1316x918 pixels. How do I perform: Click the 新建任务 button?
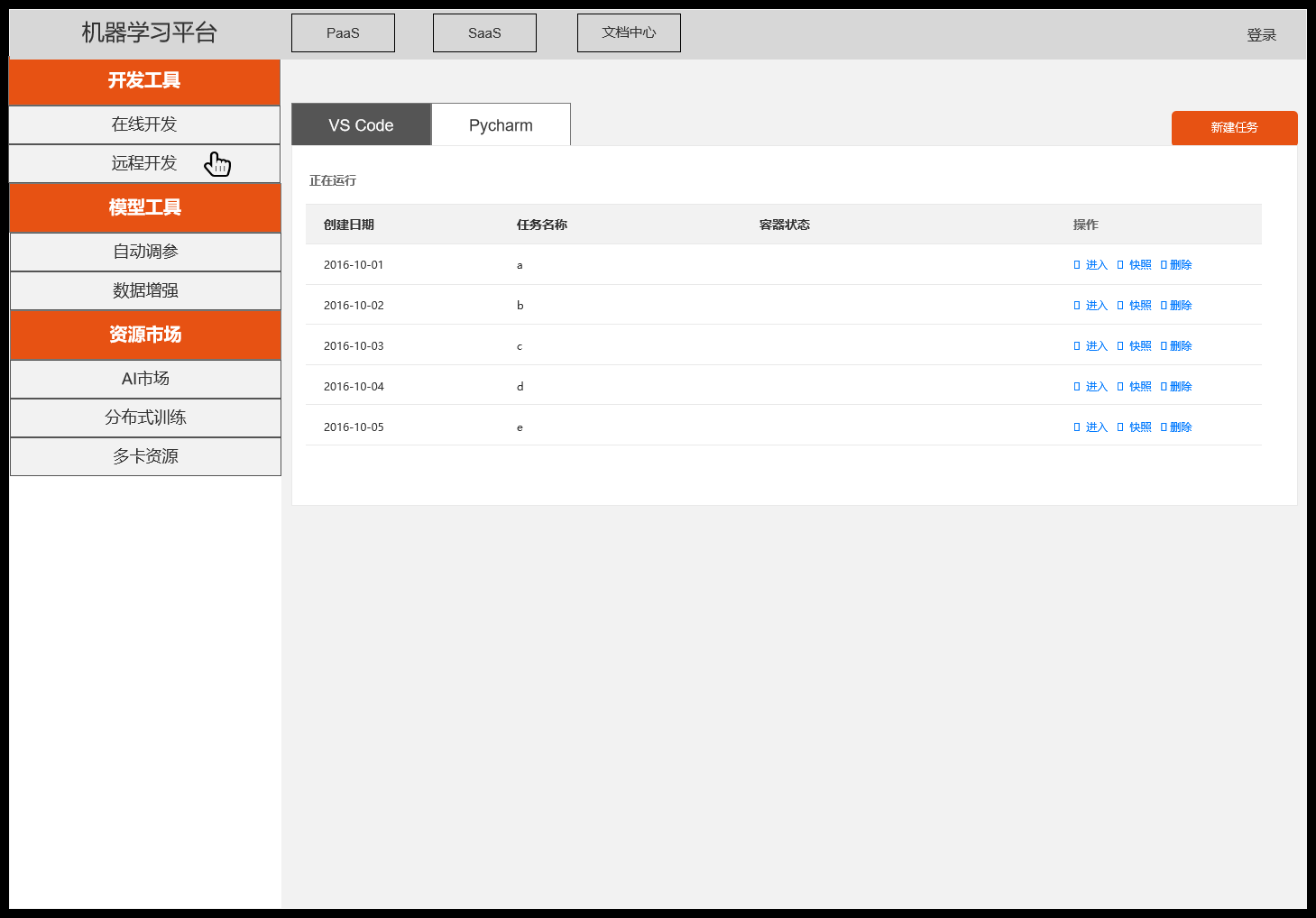[x=1234, y=128]
